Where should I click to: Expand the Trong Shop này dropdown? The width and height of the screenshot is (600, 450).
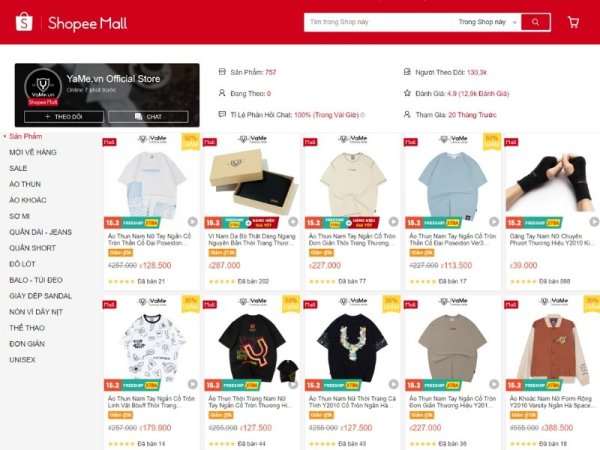[x=487, y=22]
